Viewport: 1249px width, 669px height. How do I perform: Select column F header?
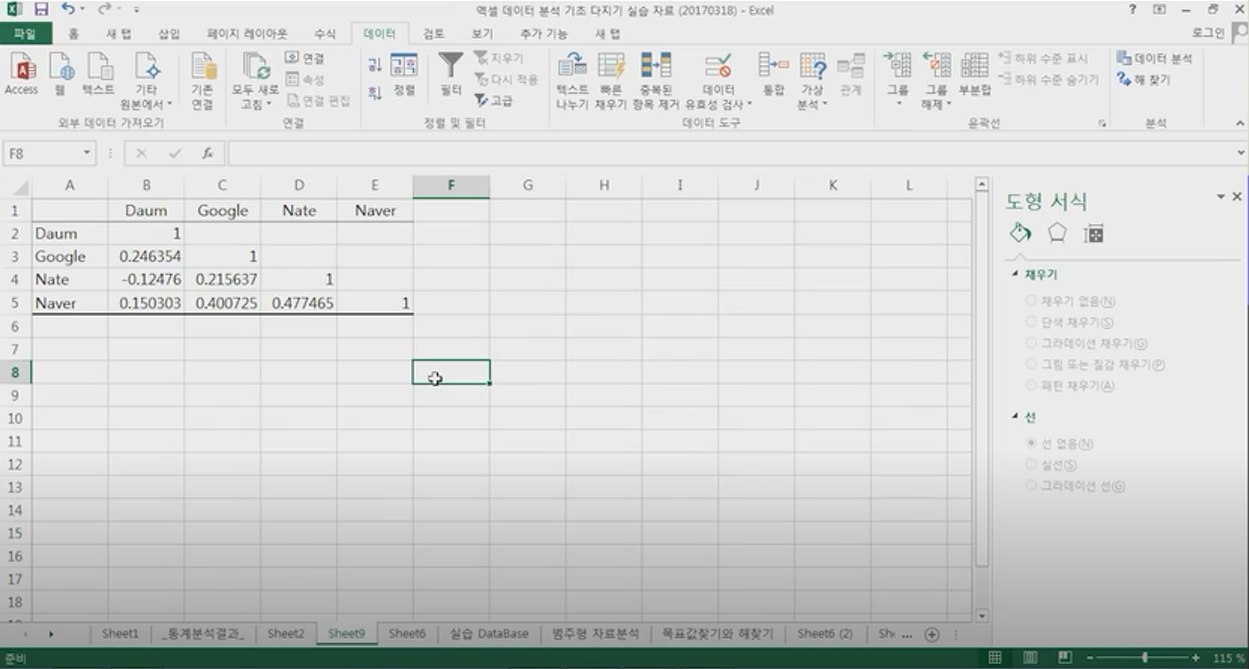[x=451, y=185]
